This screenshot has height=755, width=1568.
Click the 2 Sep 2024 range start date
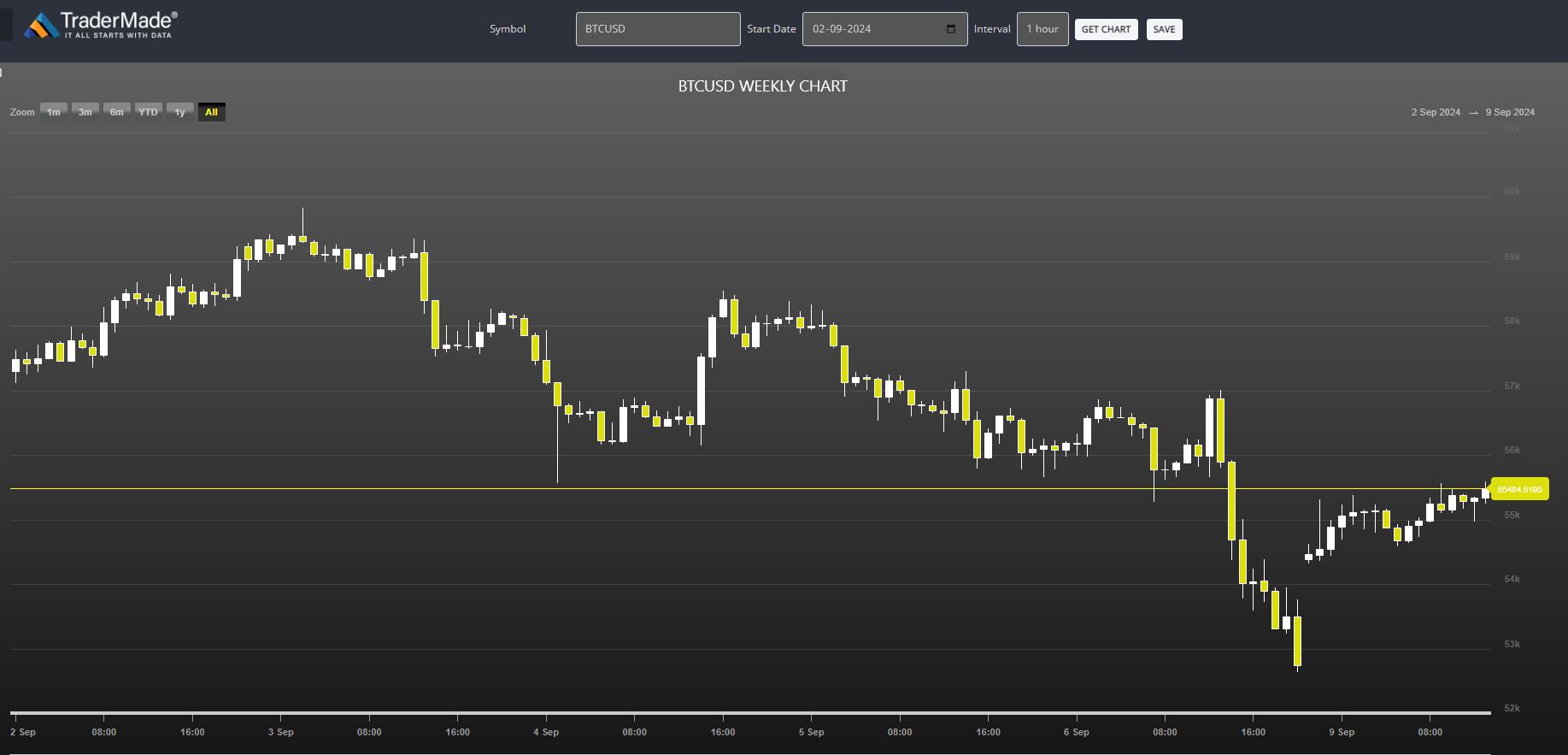coord(1436,112)
